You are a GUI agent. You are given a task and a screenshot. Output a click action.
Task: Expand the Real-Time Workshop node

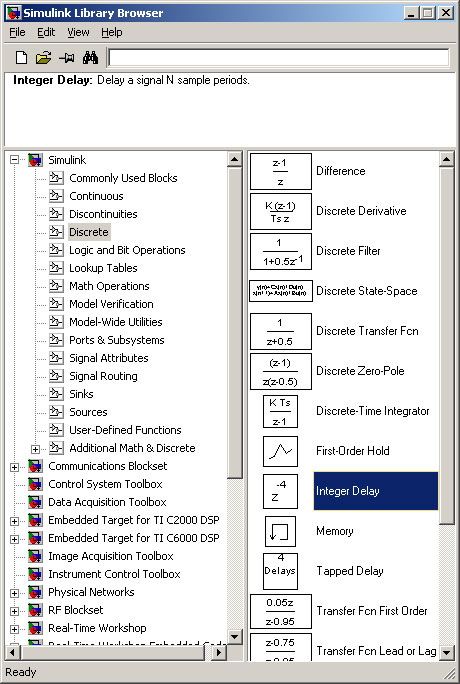pos(14,629)
